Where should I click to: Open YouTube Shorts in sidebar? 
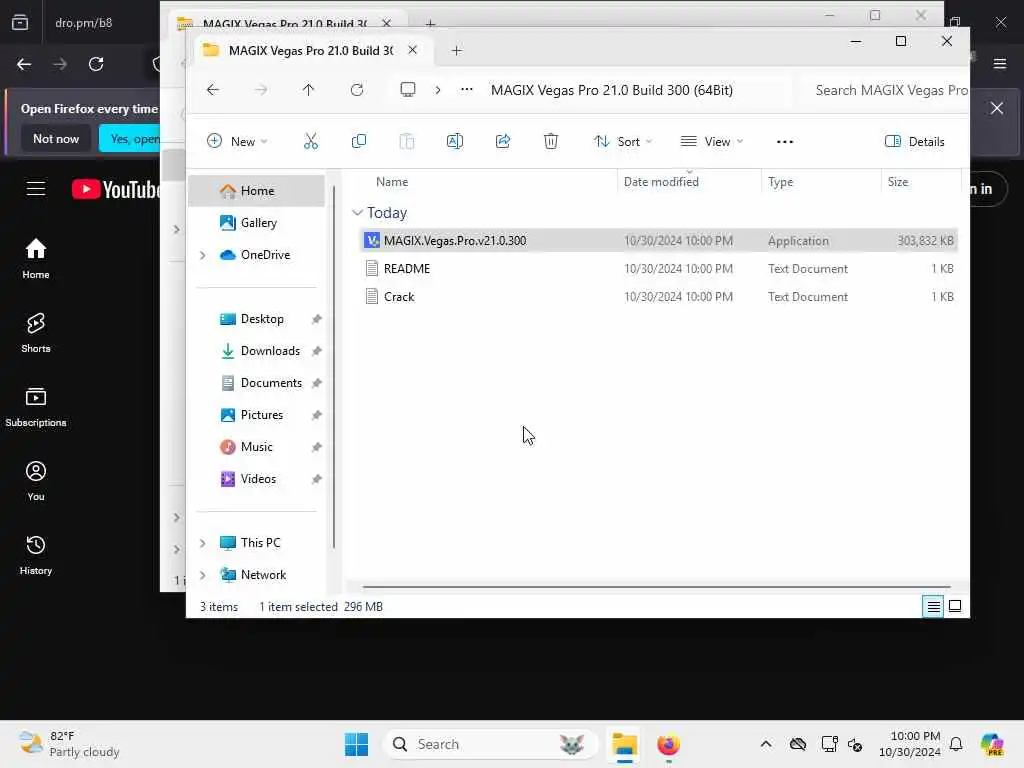(36, 332)
